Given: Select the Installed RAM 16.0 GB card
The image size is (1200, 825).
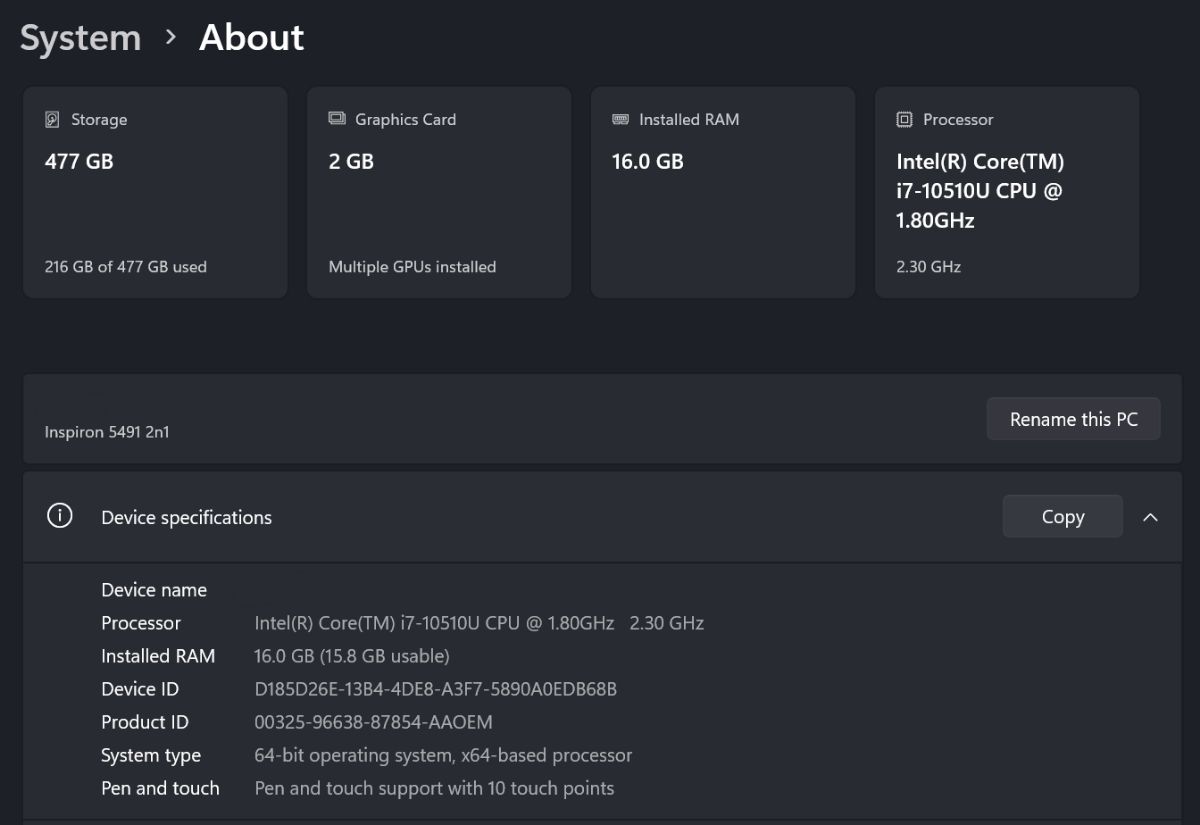Looking at the screenshot, I should [723, 192].
